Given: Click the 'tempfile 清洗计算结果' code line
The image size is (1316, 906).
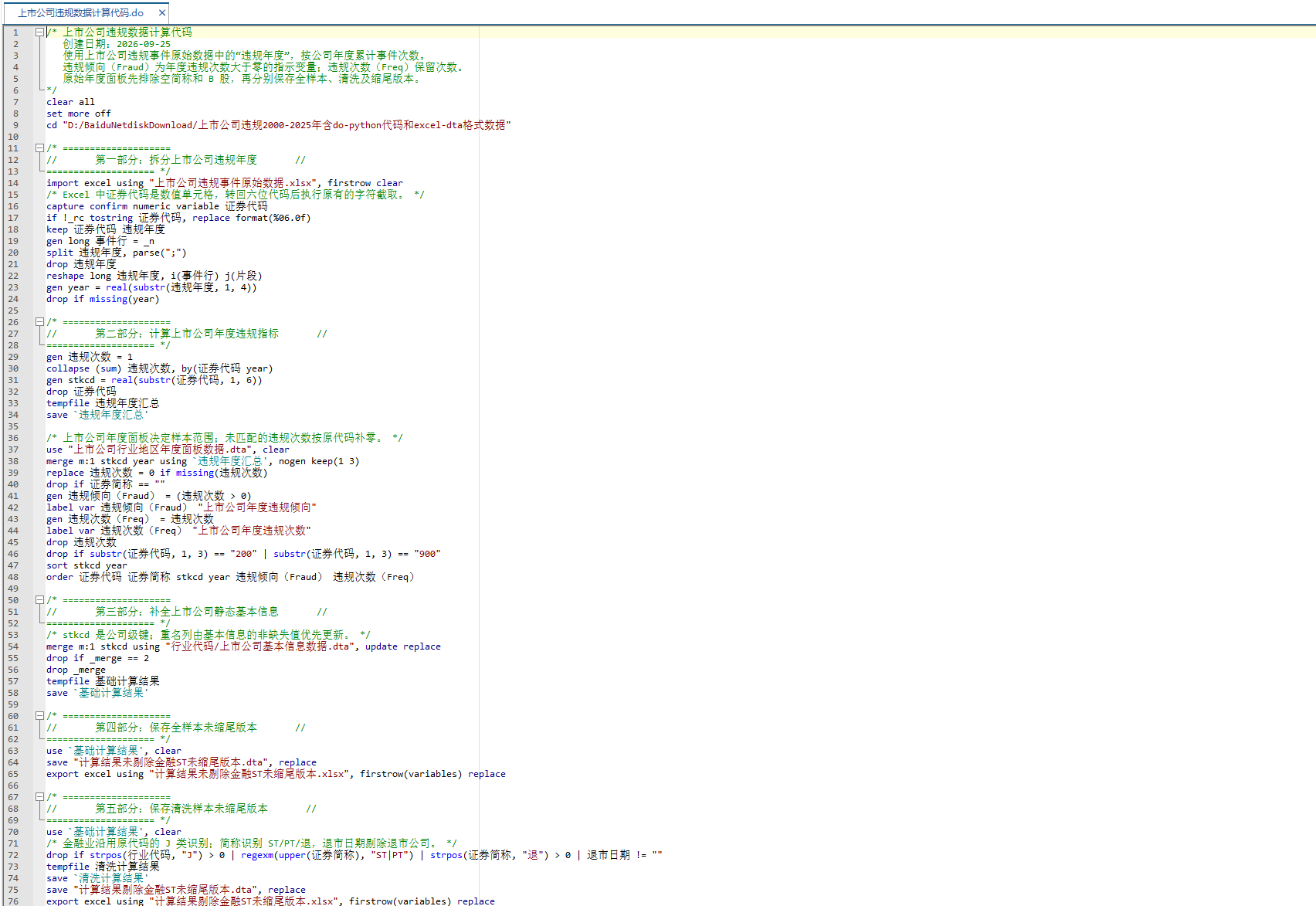Looking at the screenshot, I should 103,867.
